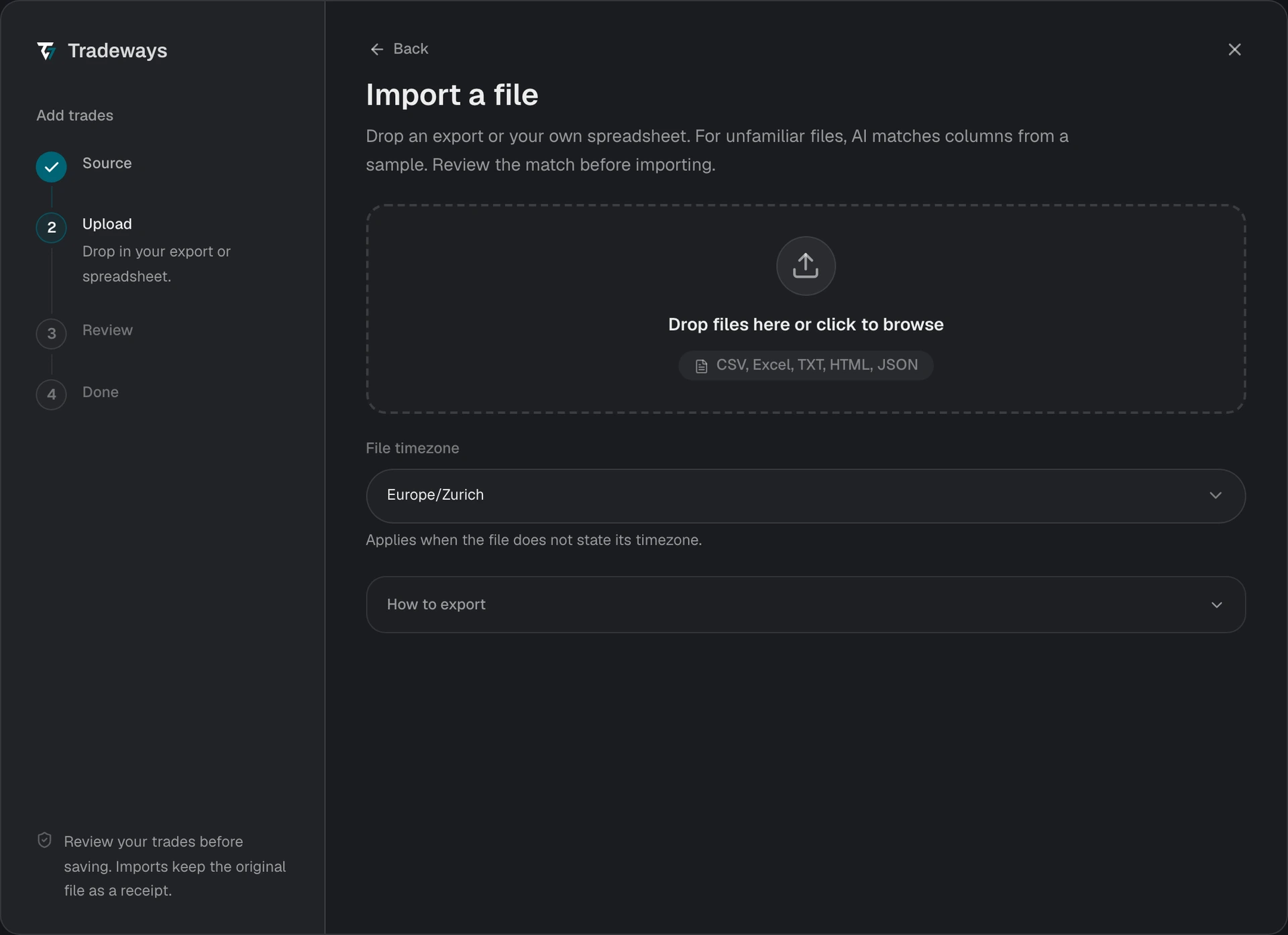
Task: Click the 'Review your trades before saving' notice
Action: point(175,866)
